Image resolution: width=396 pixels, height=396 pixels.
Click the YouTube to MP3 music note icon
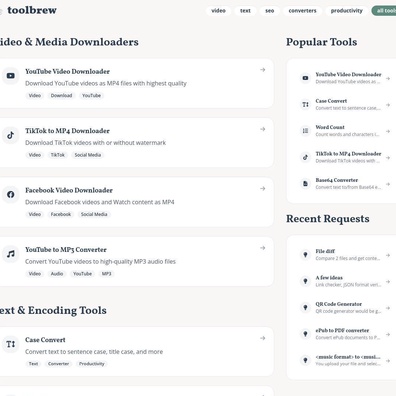click(x=11, y=254)
